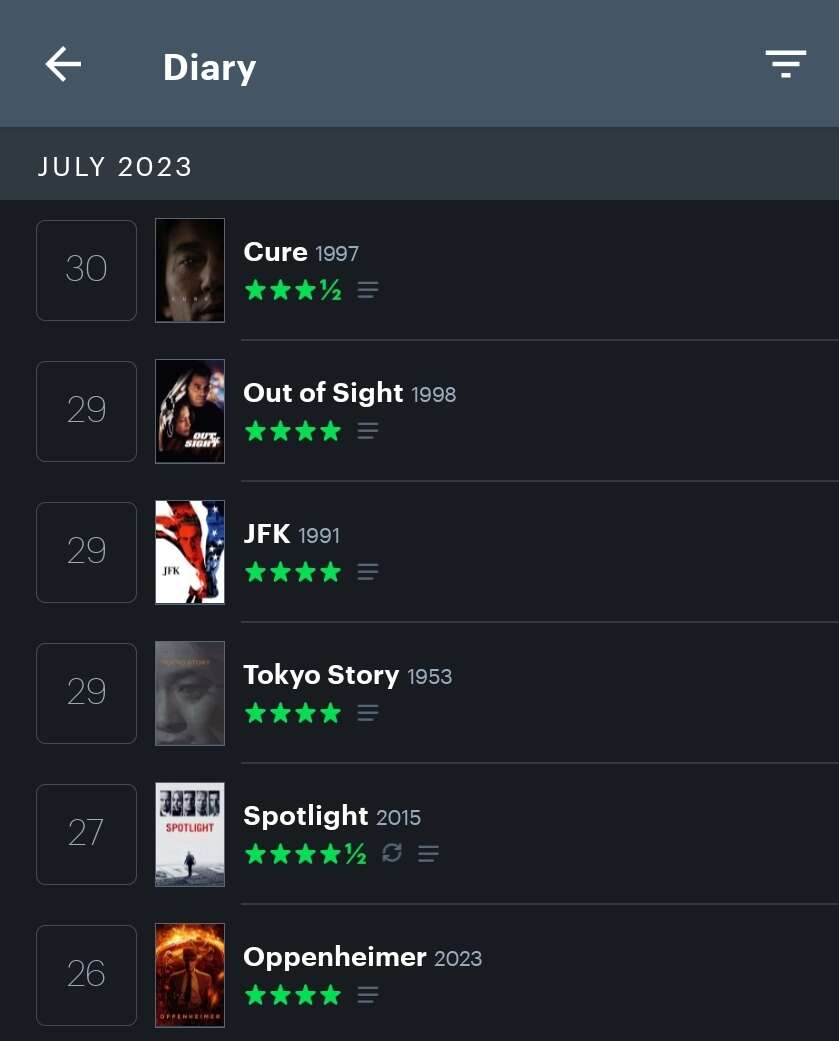839x1041 pixels.
Task: Open the review icon for Cure
Action: tap(368, 290)
